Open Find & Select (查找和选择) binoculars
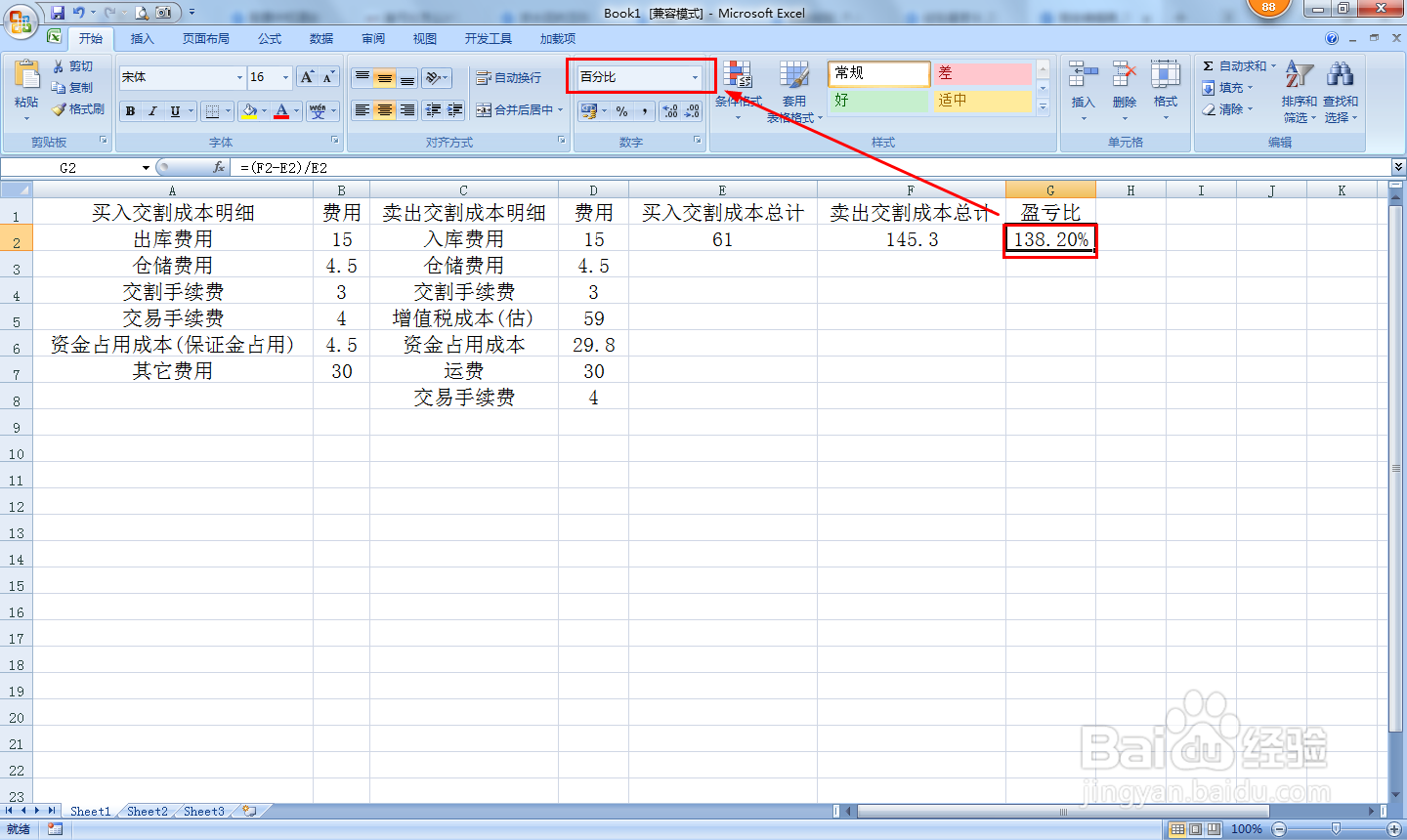Viewport: 1407px width, 840px height. [1341, 92]
